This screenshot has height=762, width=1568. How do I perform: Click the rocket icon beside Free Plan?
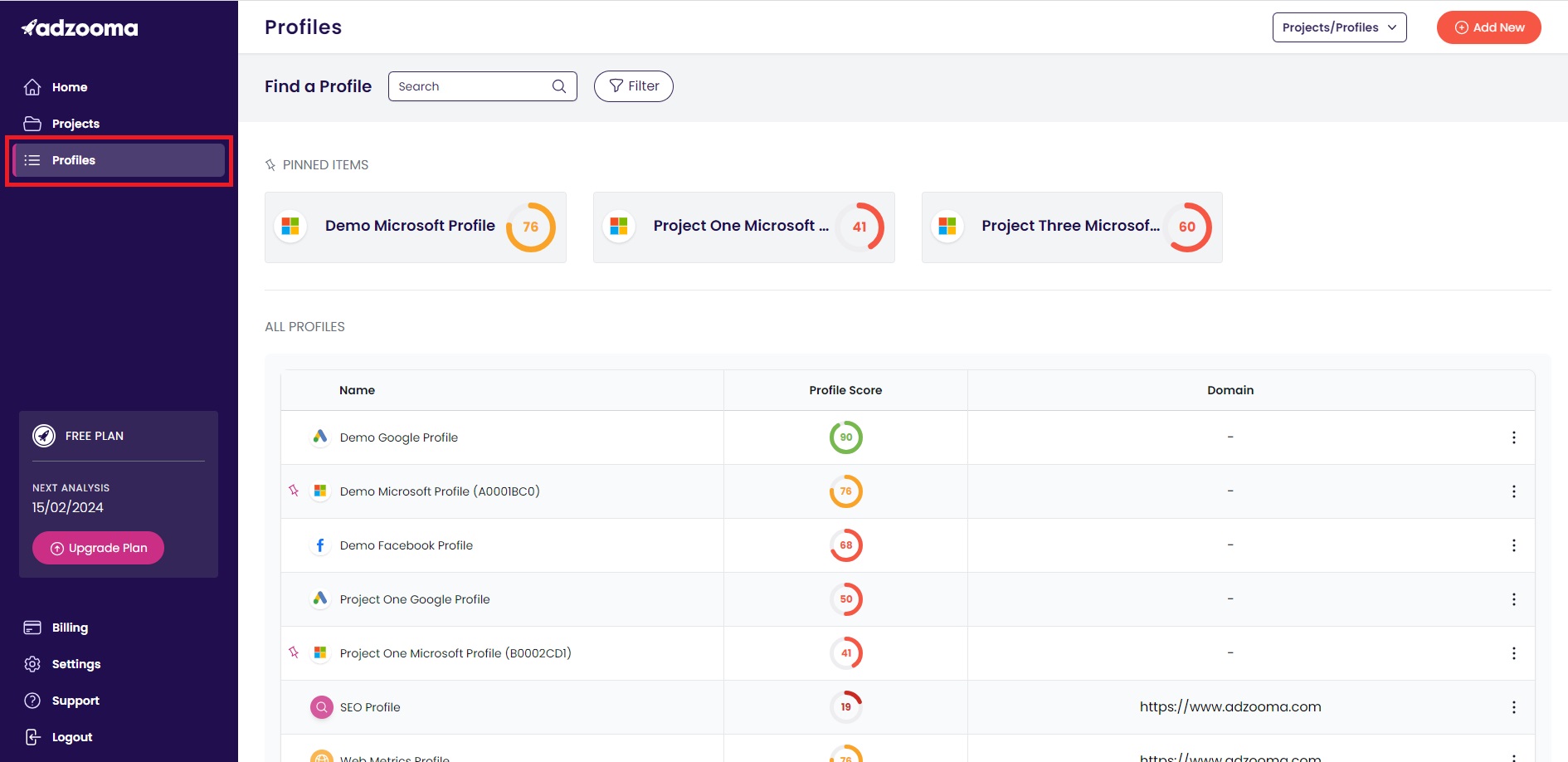[44, 436]
